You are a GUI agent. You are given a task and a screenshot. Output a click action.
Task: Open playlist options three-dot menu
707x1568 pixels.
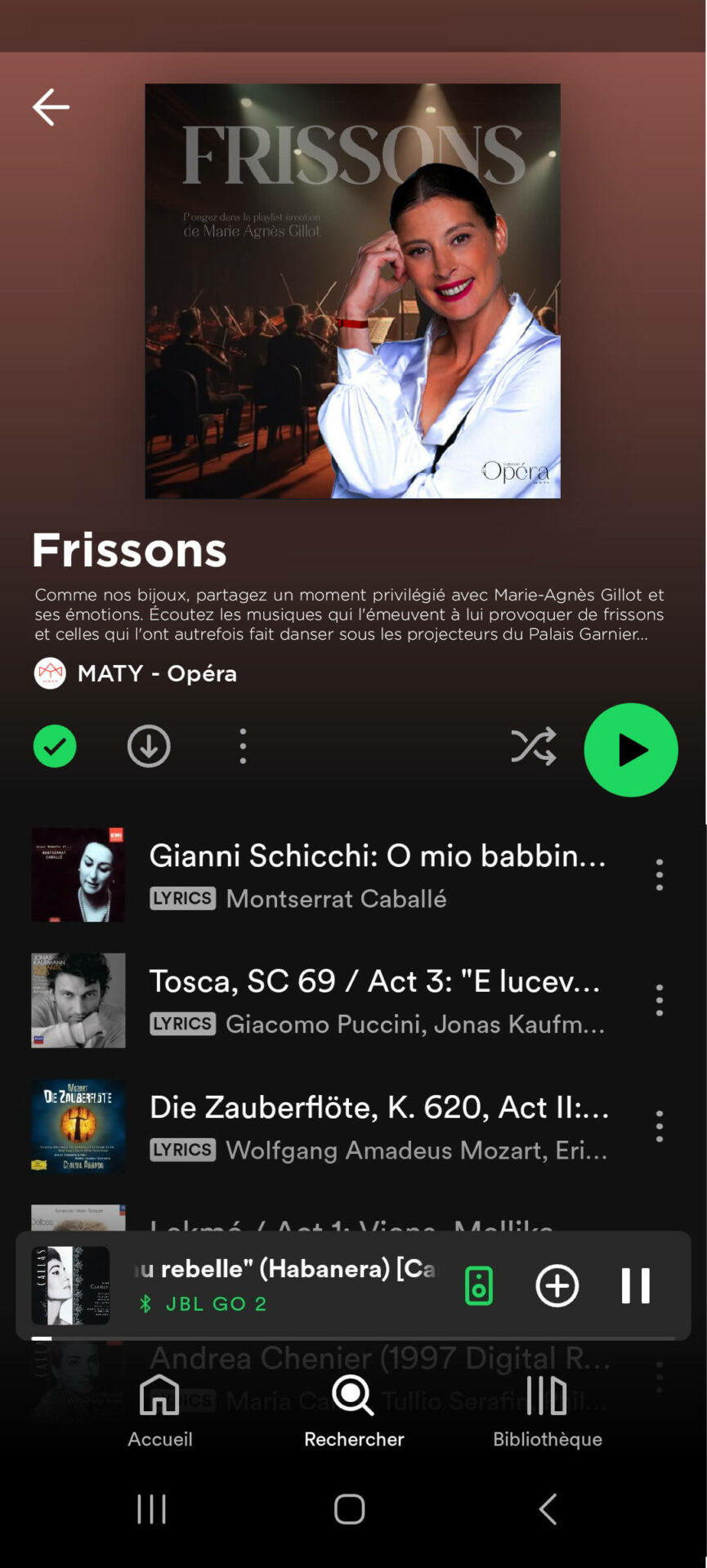coord(243,746)
